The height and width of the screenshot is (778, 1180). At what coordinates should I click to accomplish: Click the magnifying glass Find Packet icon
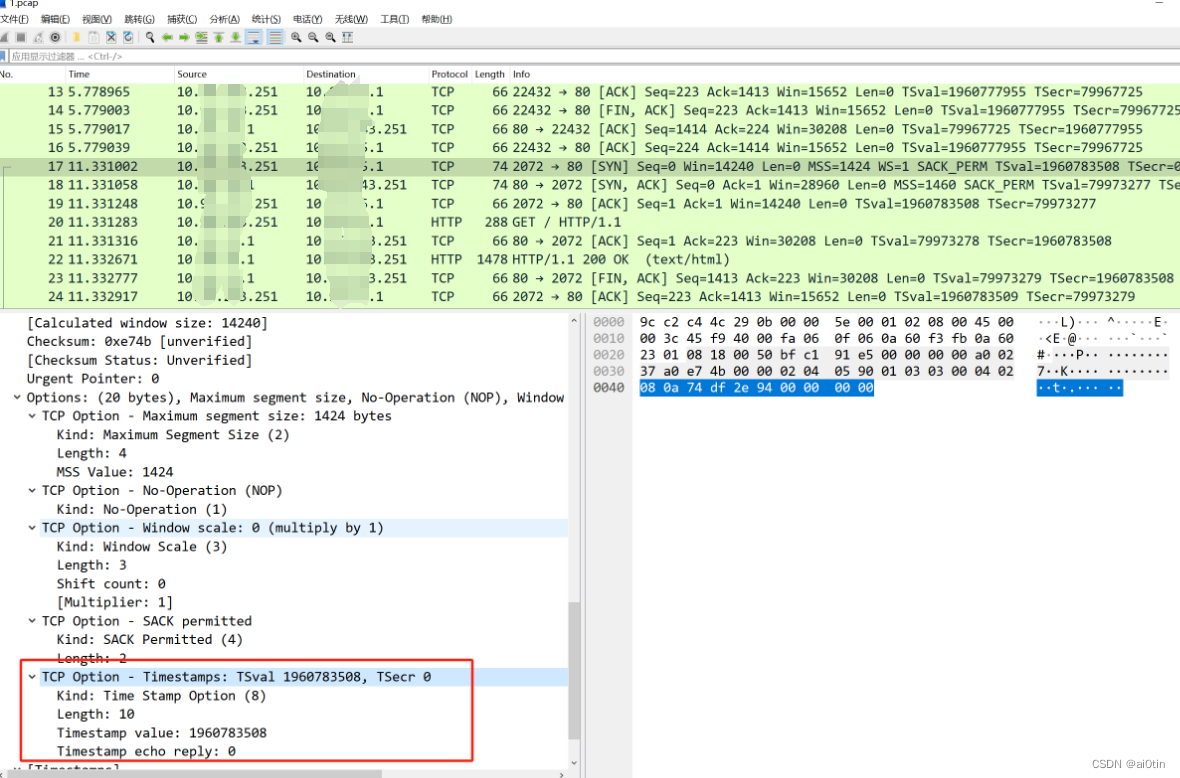click(150, 37)
